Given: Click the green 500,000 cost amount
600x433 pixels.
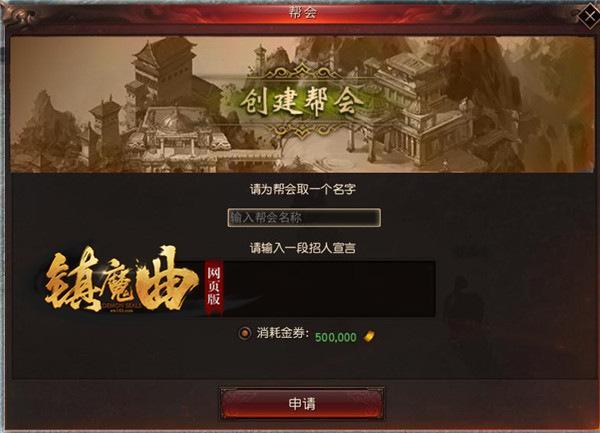Looking at the screenshot, I should [336, 337].
